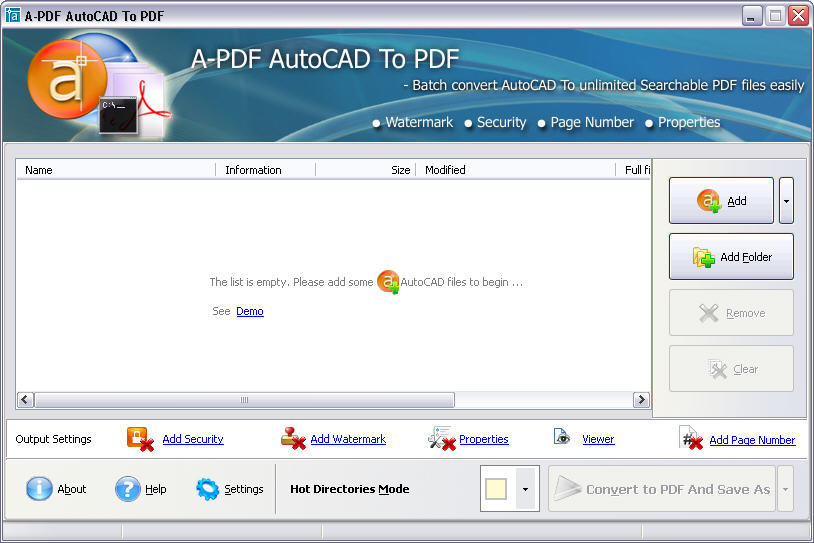814x543 pixels.
Task: Click the "Output Settings" label
Action: tap(53, 439)
